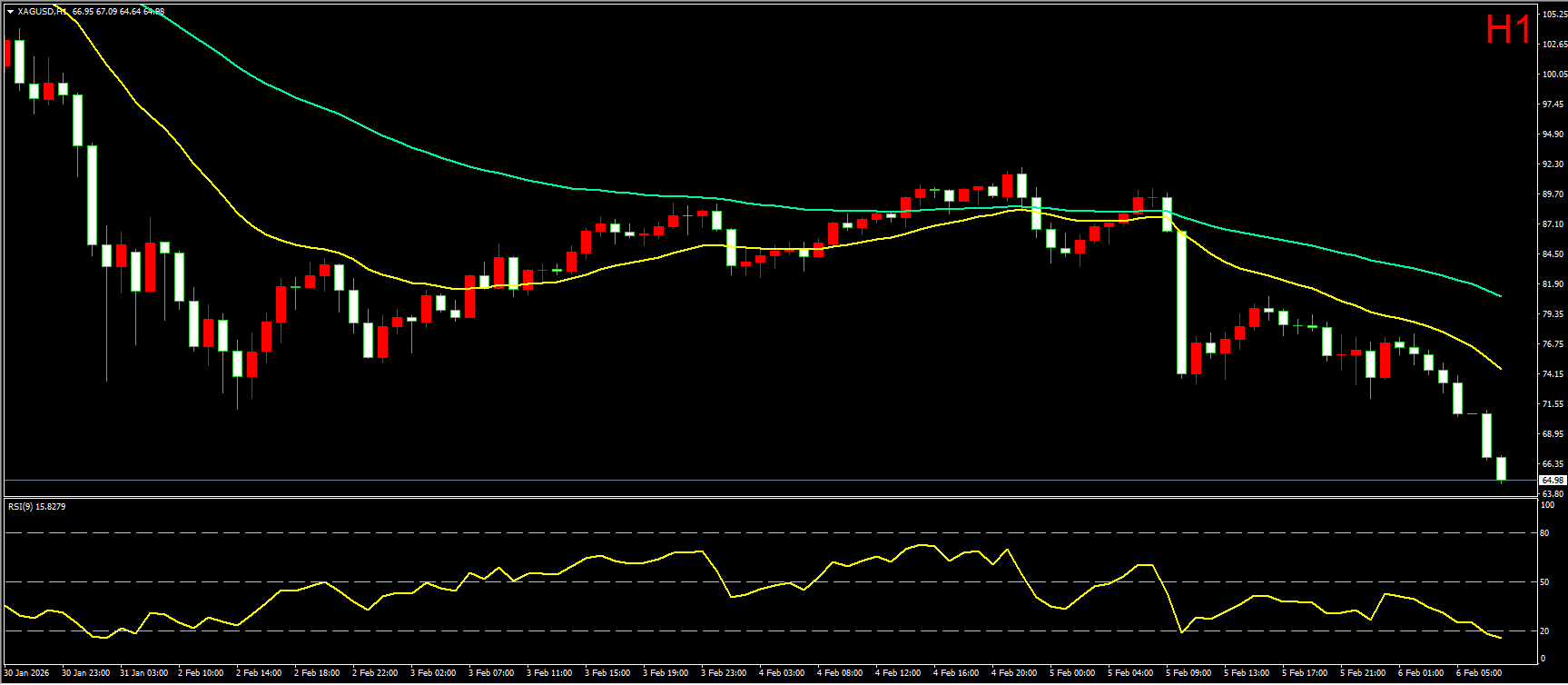
Task: Select the yellow RSI line's right end
Action: [x=1500, y=638]
